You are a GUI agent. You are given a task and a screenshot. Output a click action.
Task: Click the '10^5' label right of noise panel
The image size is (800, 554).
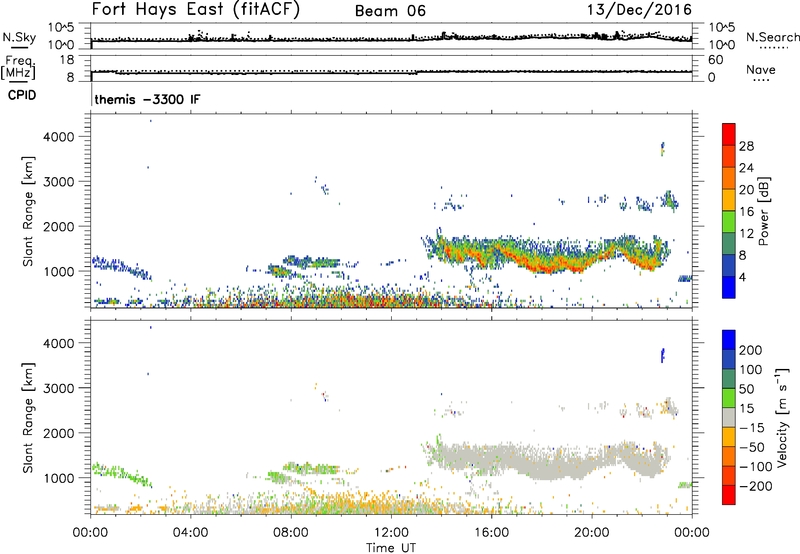coord(721,27)
